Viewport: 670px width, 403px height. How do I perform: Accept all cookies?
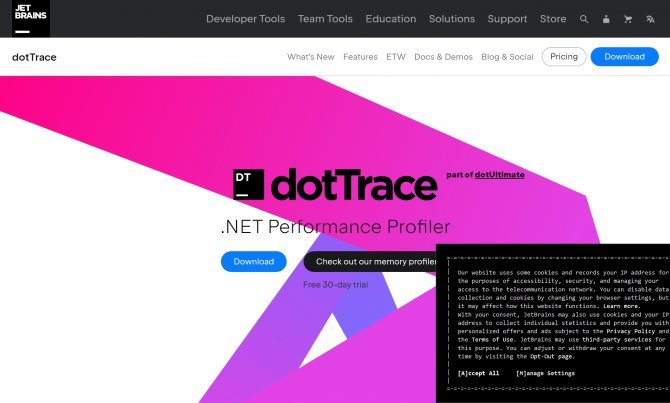[478, 373]
